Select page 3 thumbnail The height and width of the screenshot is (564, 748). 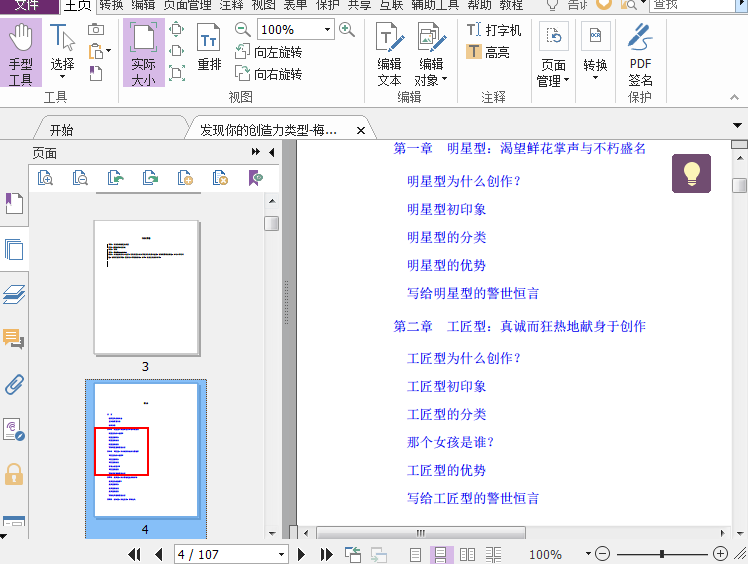[x=146, y=288]
